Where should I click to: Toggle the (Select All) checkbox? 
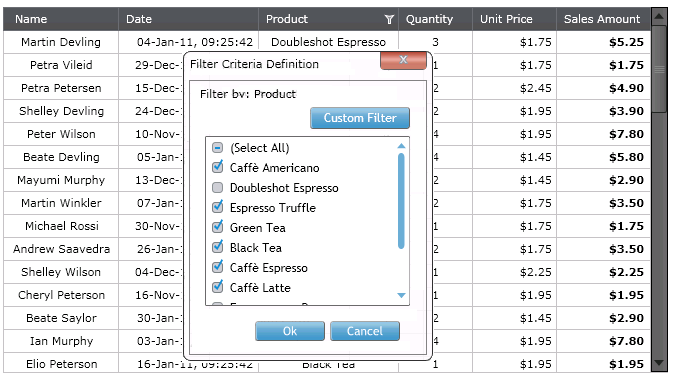tap(218, 148)
